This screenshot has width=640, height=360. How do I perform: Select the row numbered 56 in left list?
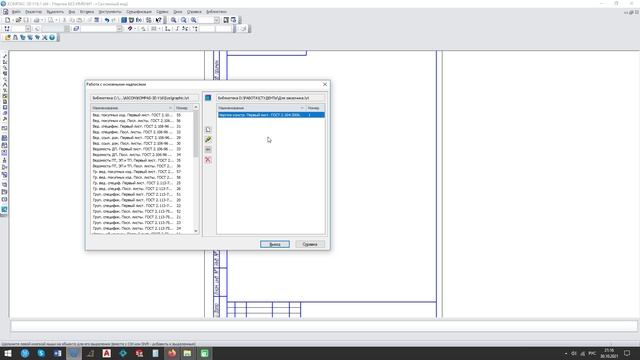pyautogui.click(x=142, y=121)
